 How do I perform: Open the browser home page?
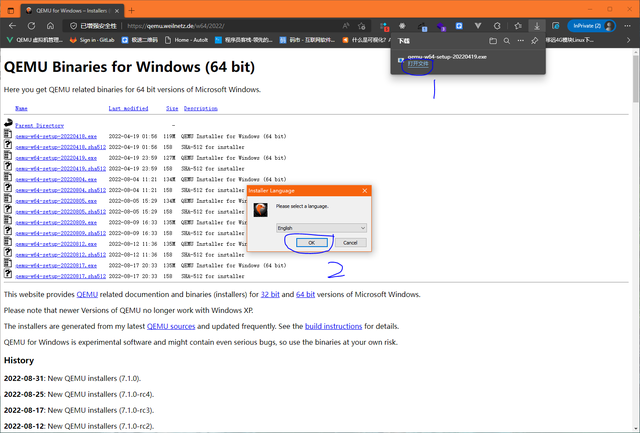[50, 26]
